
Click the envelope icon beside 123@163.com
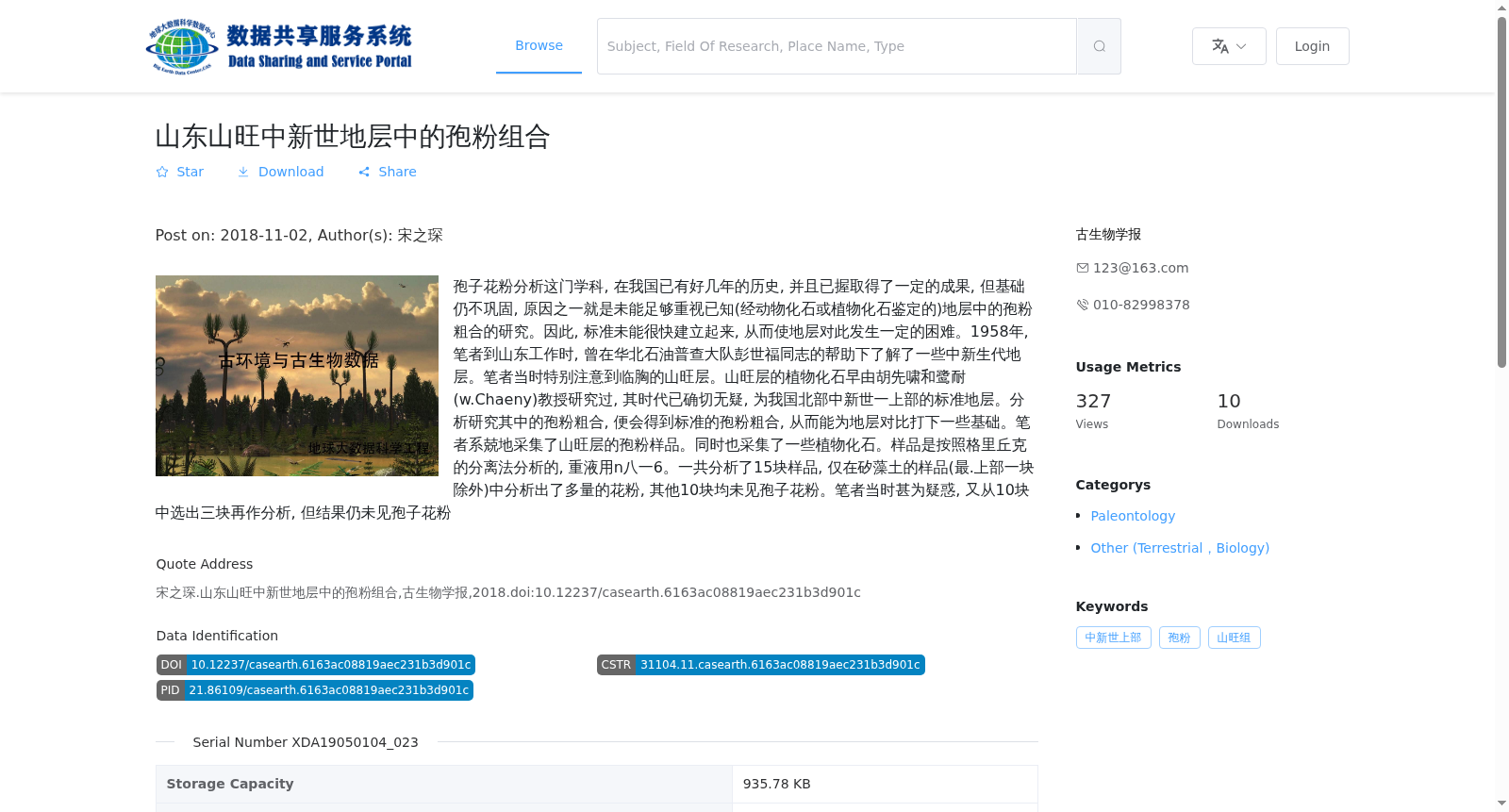click(x=1083, y=268)
